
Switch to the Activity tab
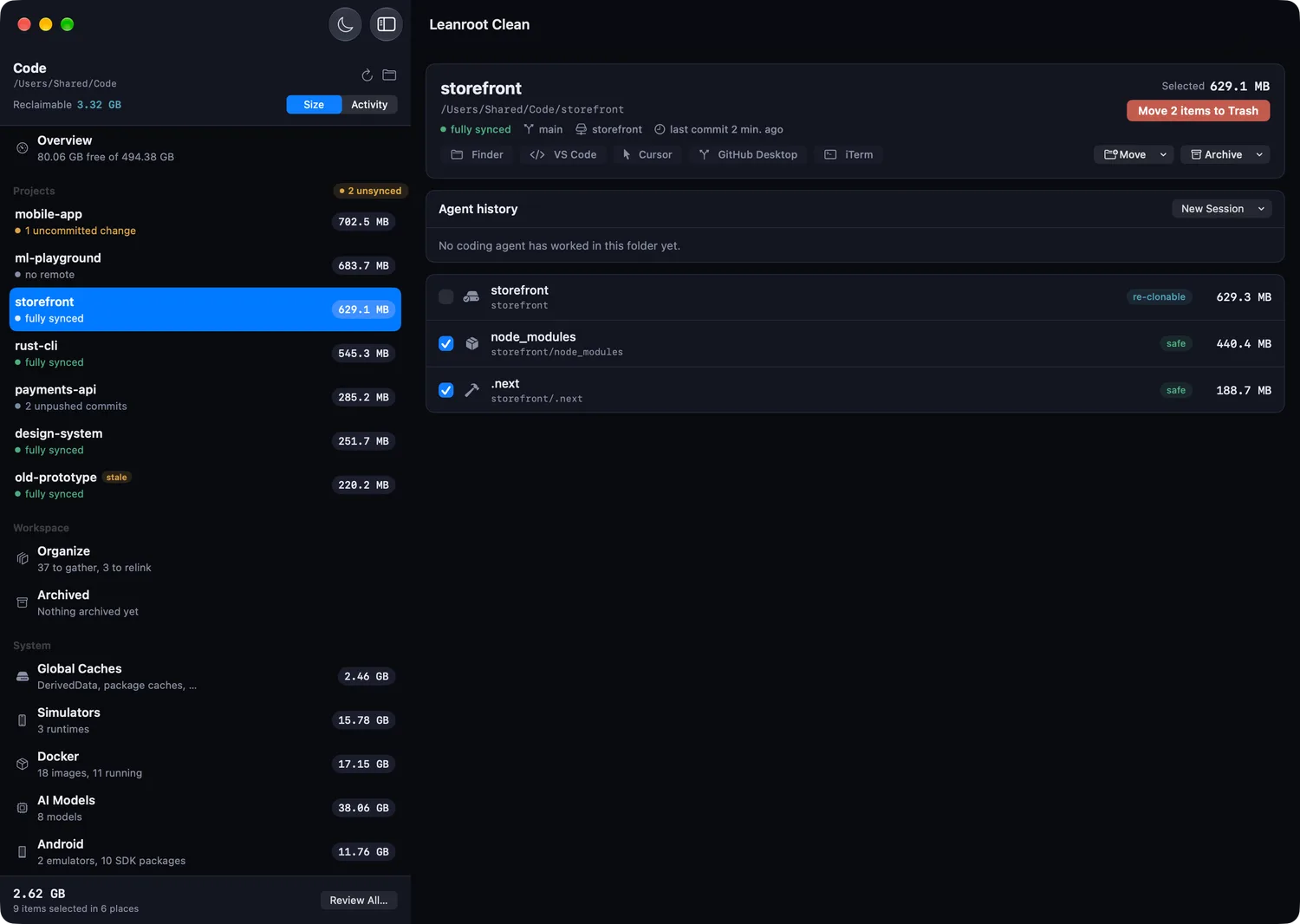click(x=369, y=105)
